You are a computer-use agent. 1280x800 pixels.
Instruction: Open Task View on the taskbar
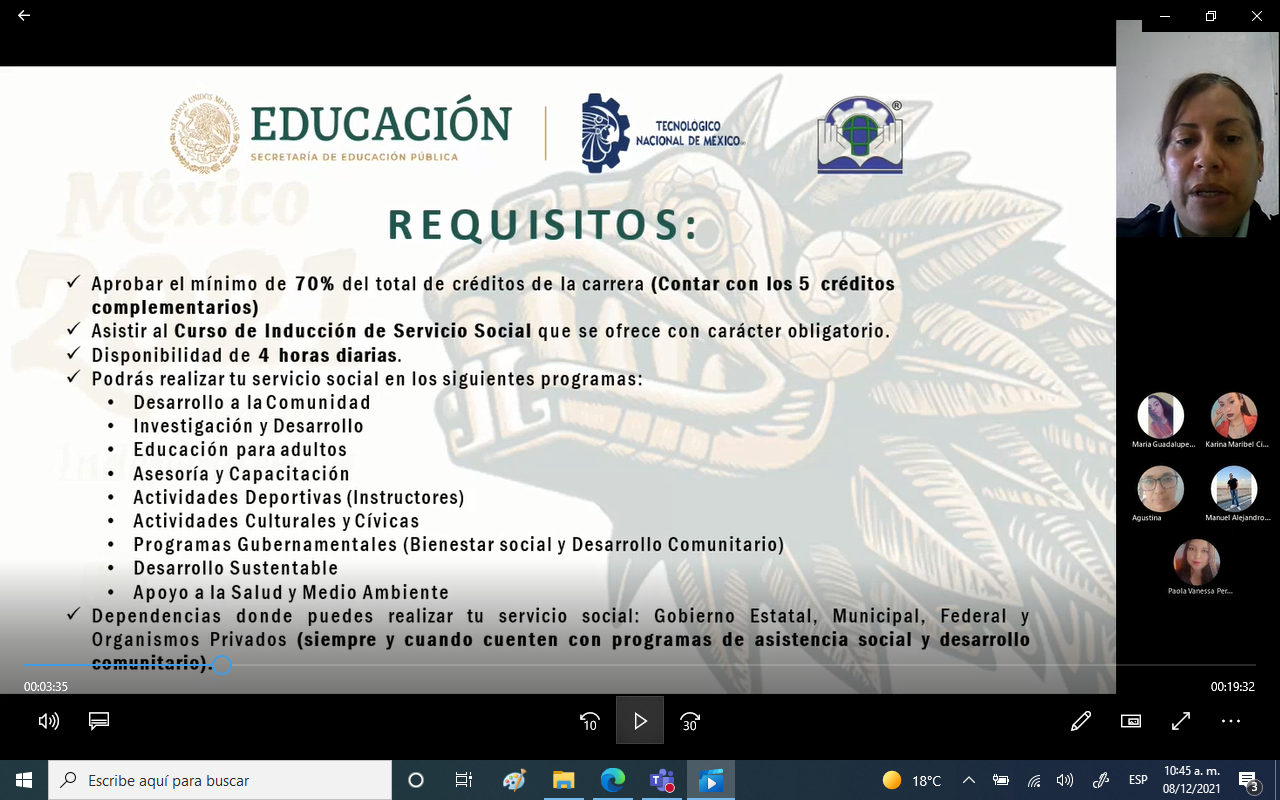(464, 780)
